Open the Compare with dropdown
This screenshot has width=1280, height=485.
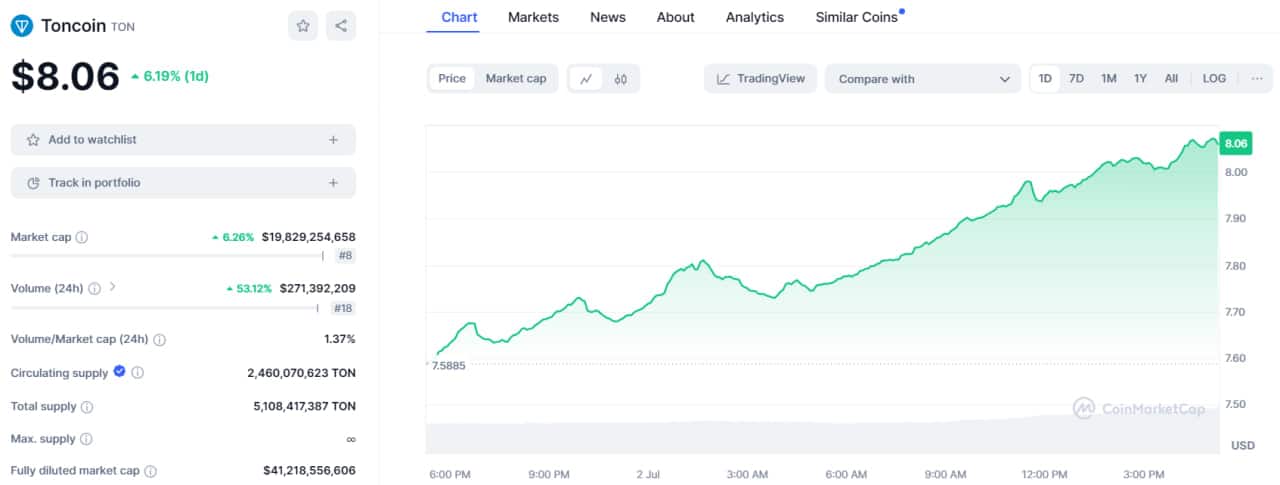tap(923, 79)
